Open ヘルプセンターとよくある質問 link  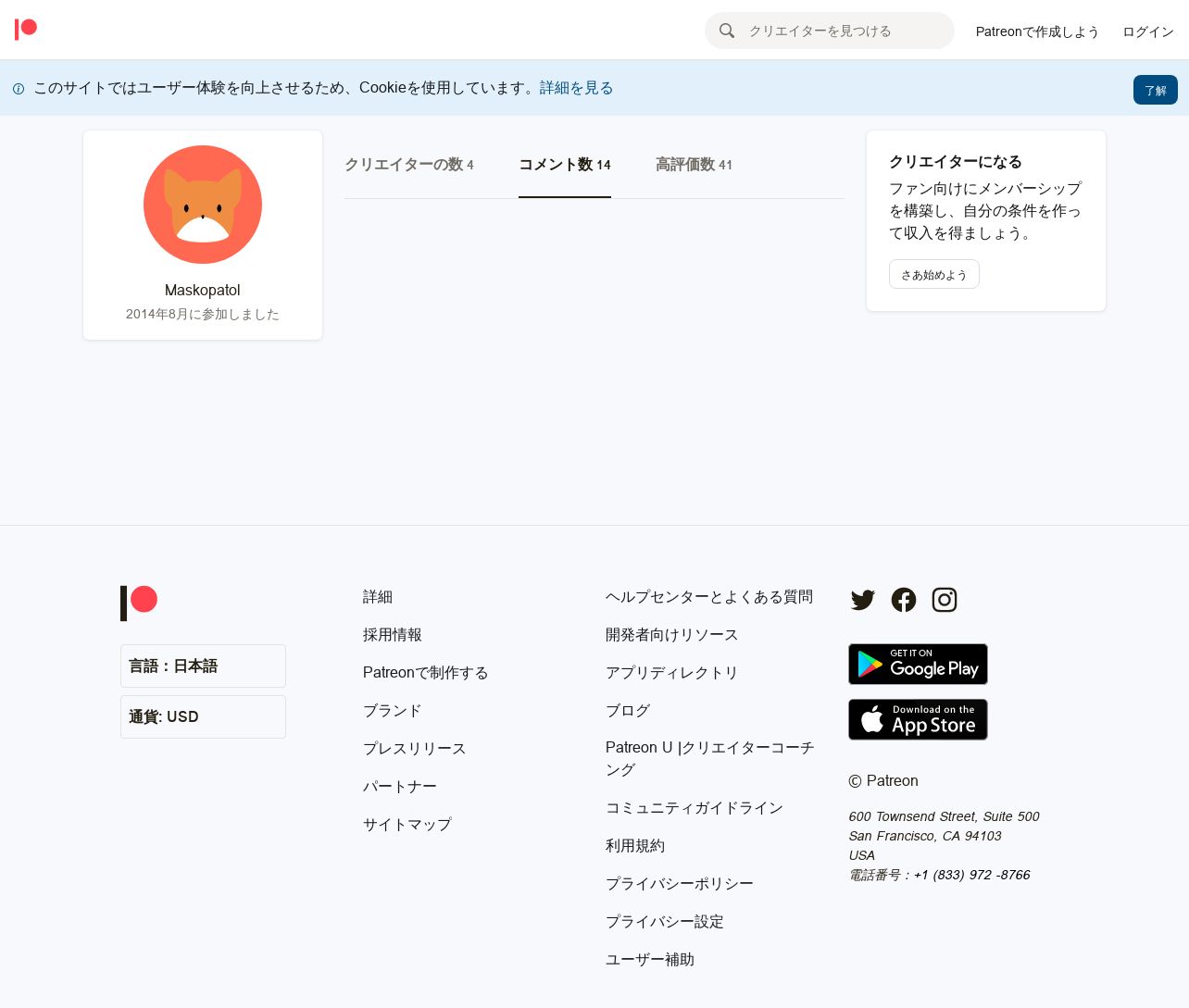[709, 597]
